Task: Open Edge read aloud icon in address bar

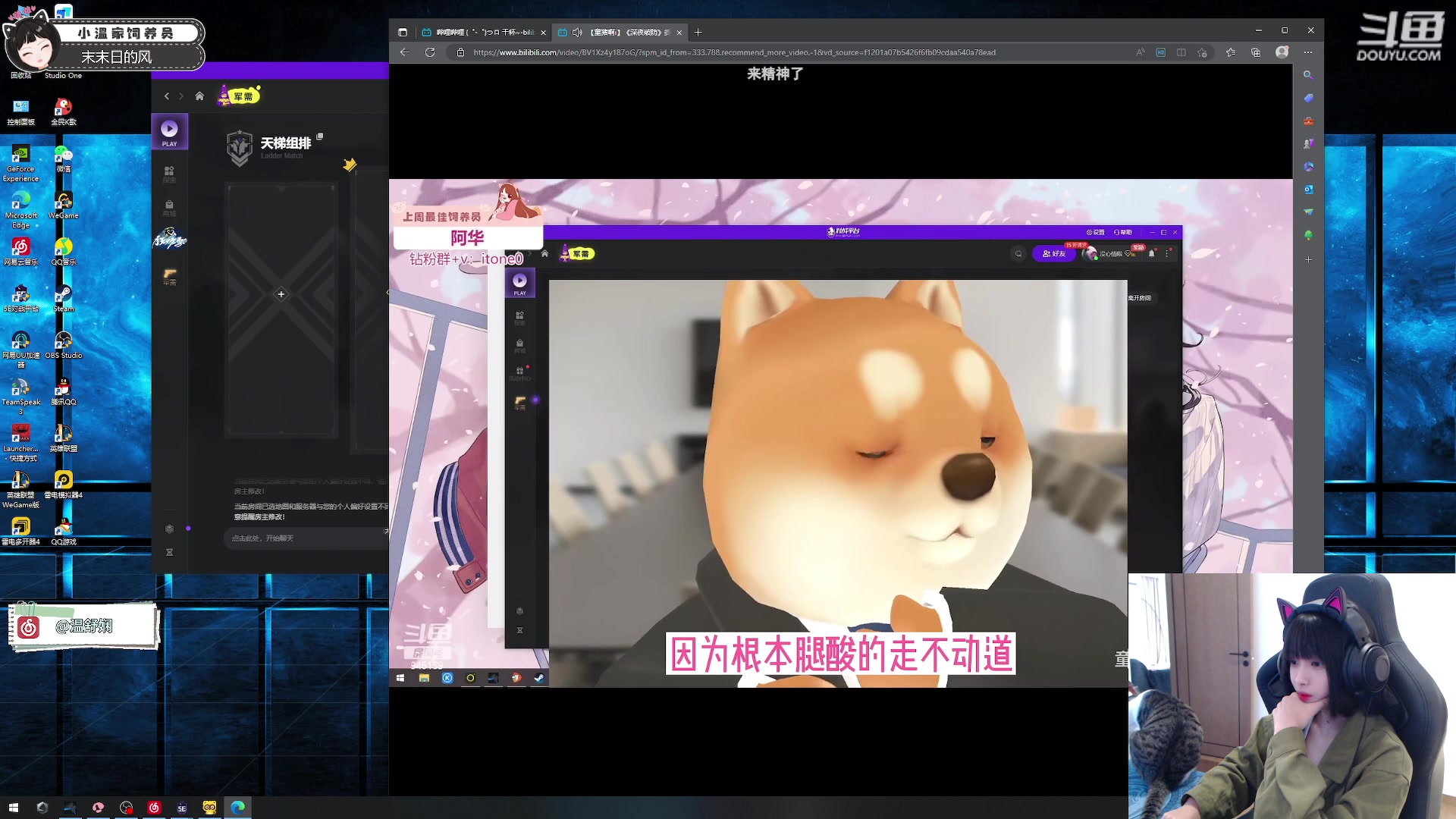Action: [1140, 52]
